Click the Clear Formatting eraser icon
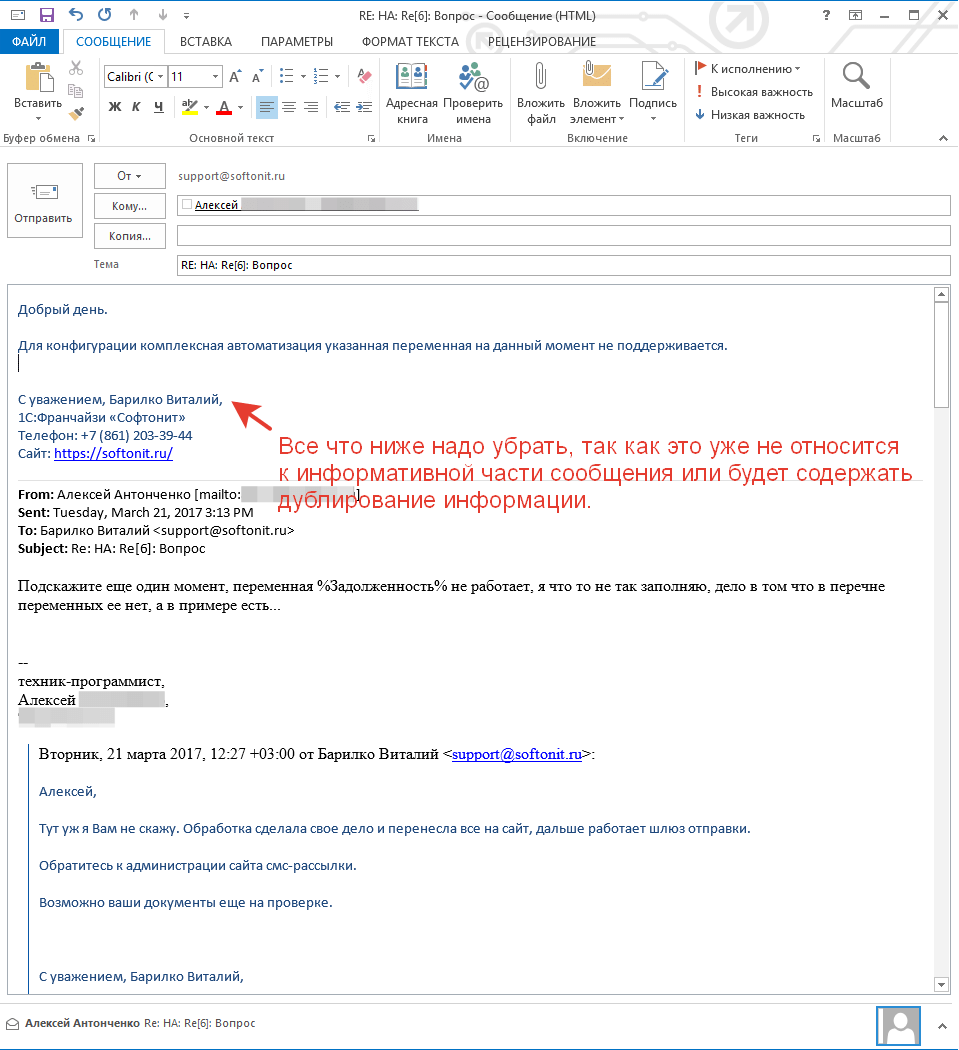The width and height of the screenshot is (959, 1050). (364, 76)
